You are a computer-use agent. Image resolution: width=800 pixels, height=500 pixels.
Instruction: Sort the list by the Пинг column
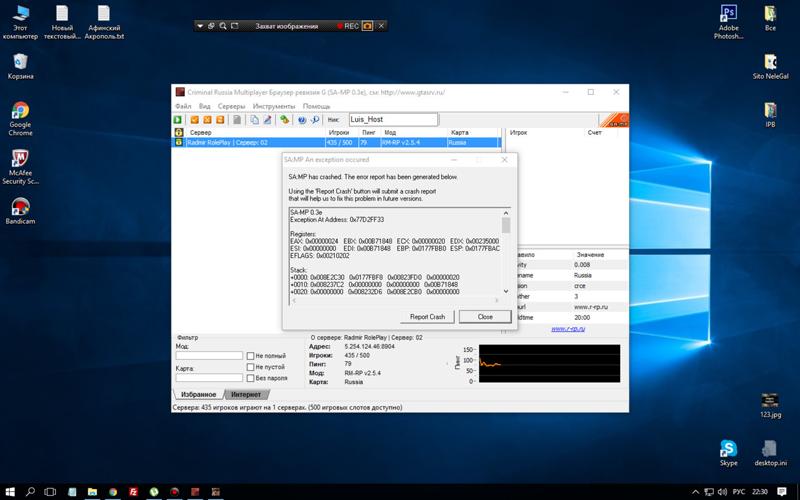370,132
